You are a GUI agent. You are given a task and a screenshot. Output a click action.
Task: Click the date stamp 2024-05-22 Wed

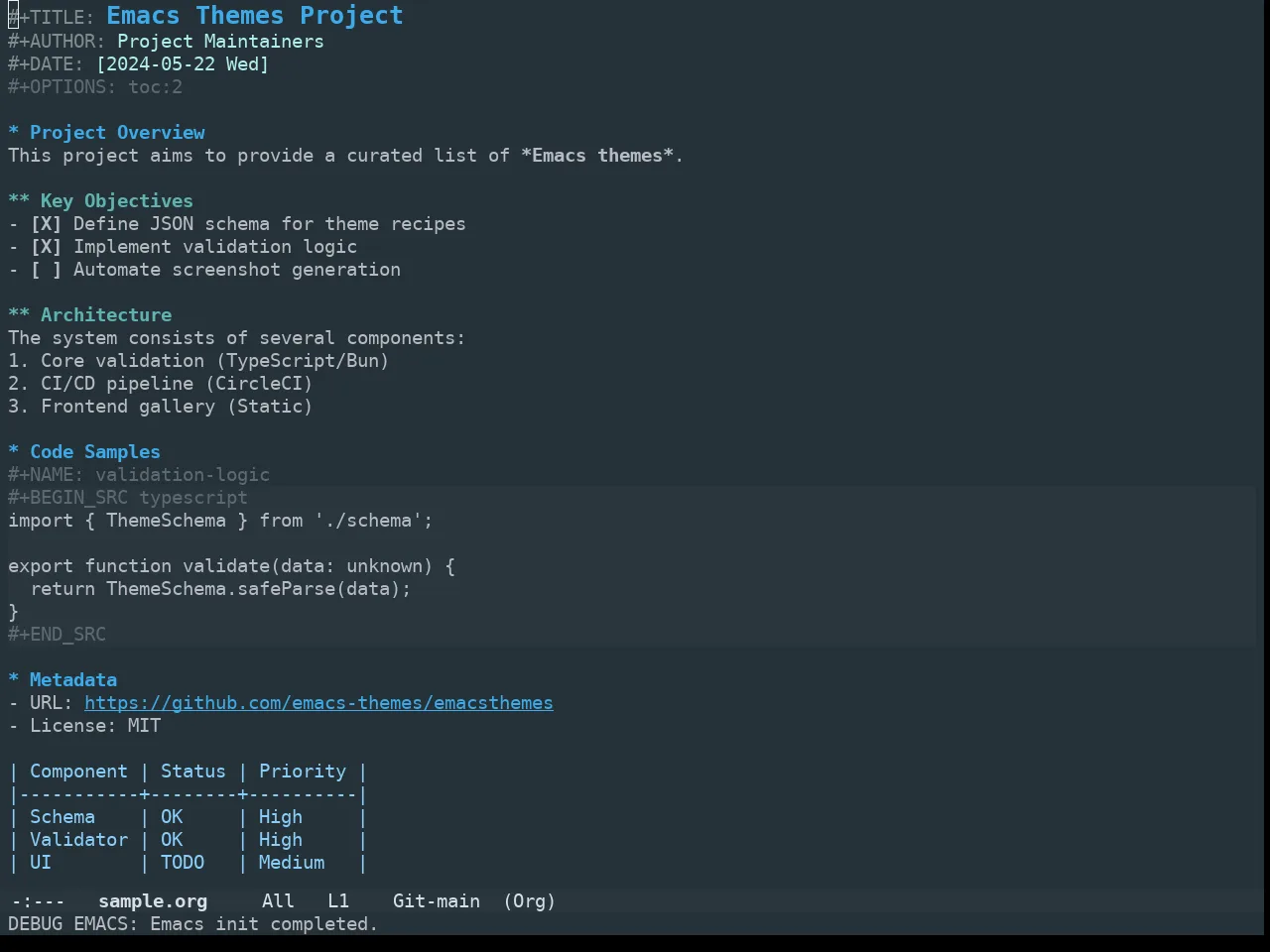(183, 64)
